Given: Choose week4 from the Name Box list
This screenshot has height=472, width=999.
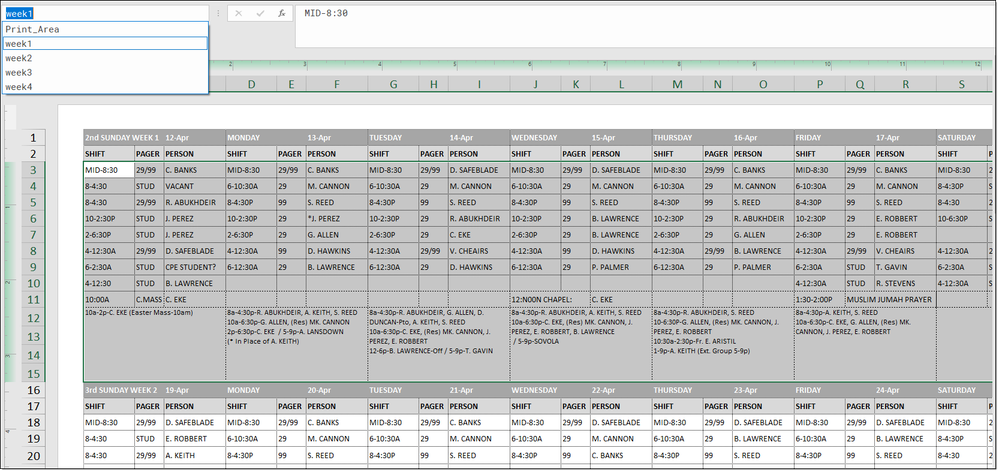Looking at the screenshot, I should tap(105, 87).
